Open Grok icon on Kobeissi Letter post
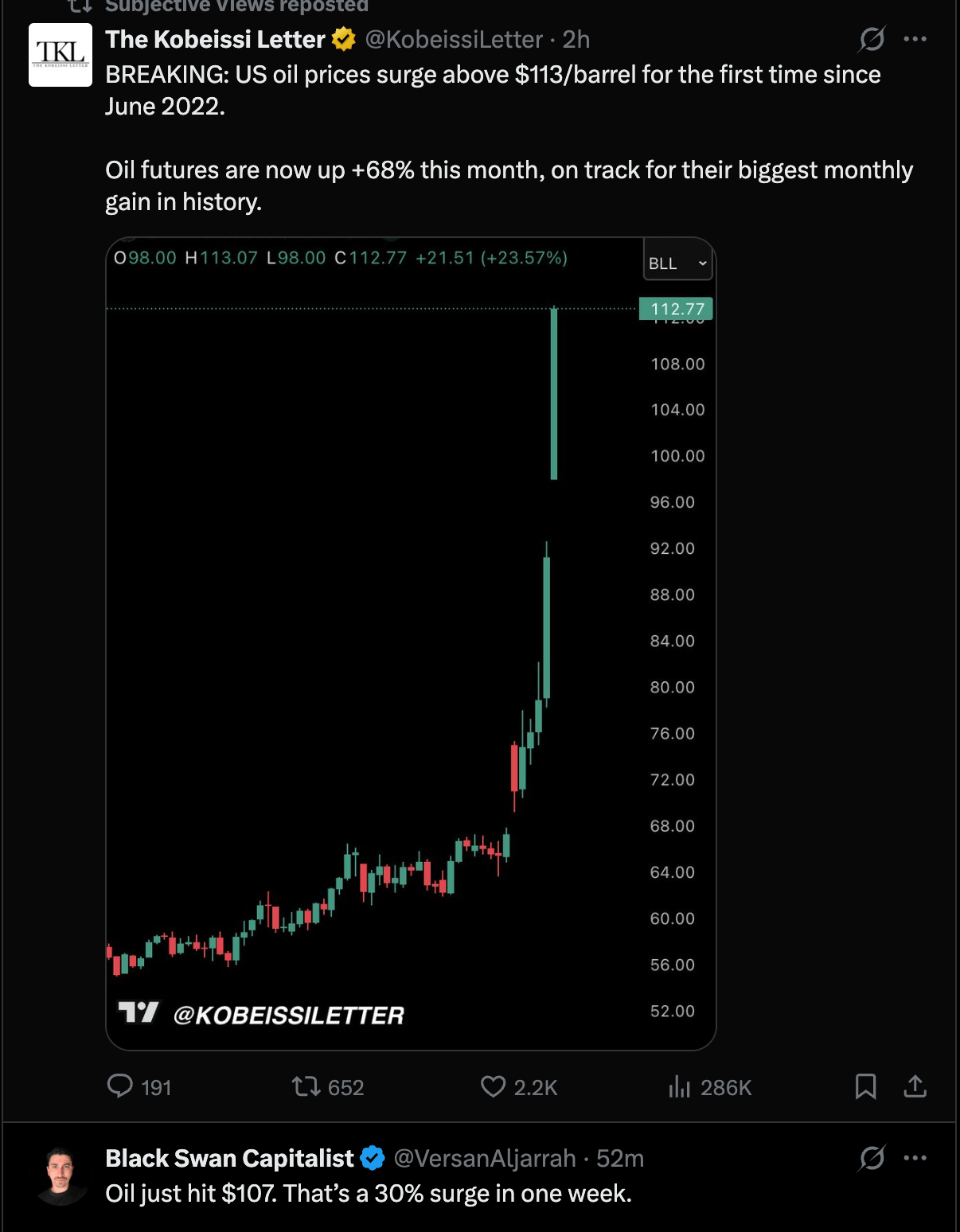The width and height of the screenshot is (960, 1232). click(872, 39)
